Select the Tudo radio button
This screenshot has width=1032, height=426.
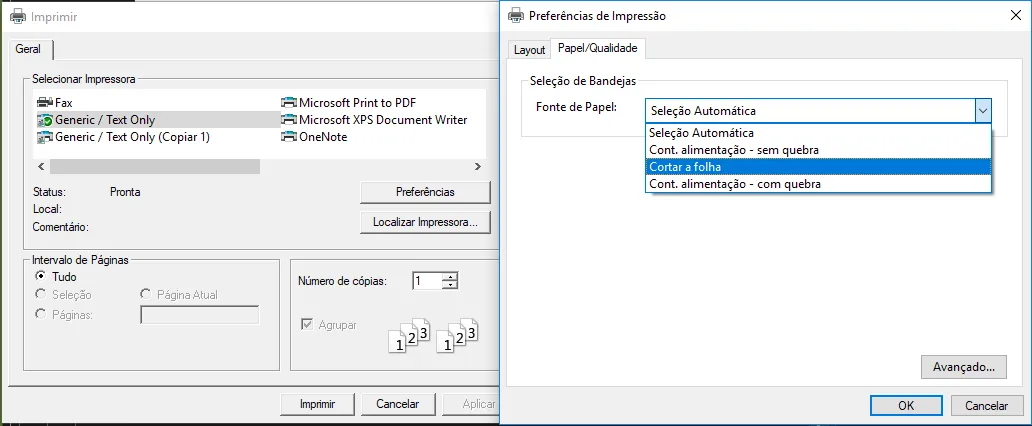40,277
